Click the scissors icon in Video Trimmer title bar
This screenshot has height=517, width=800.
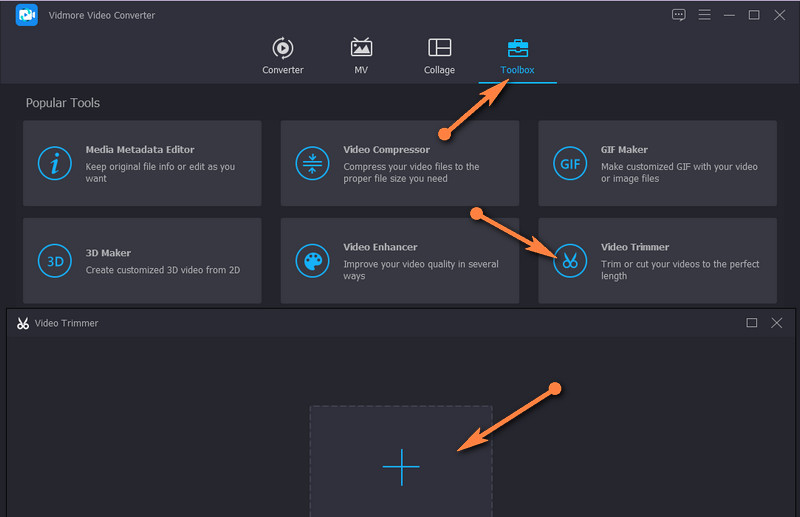pyautogui.click(x=23, y=323)
